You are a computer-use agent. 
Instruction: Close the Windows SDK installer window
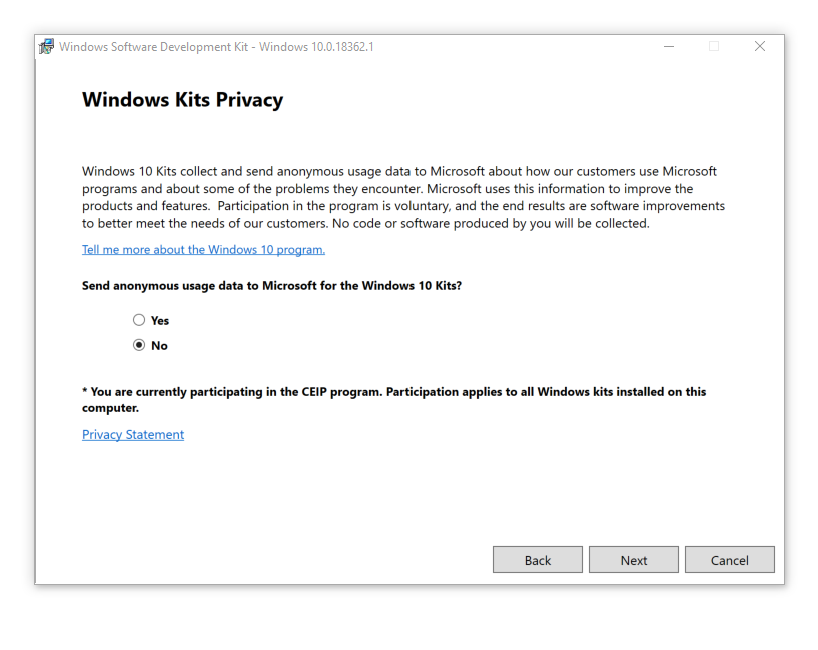click(760, 47)
